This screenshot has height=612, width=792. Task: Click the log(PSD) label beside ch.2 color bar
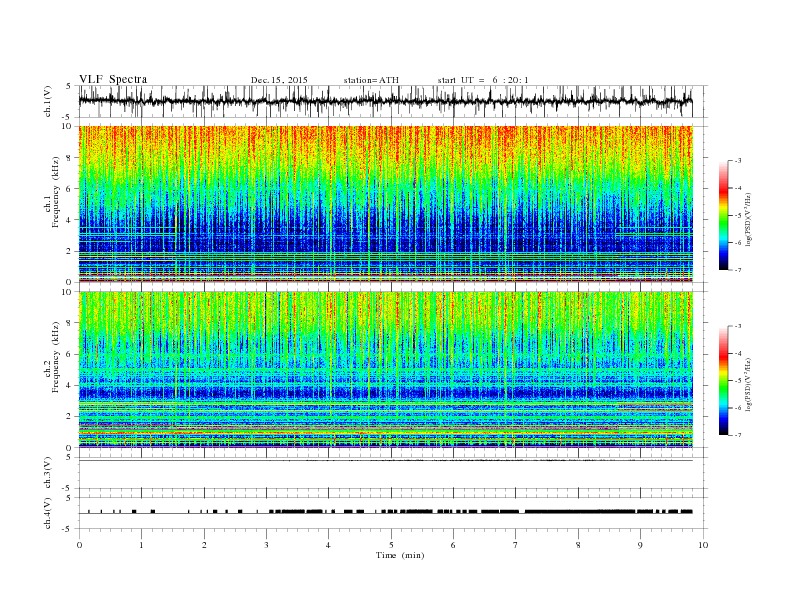(x=748, y=384)
